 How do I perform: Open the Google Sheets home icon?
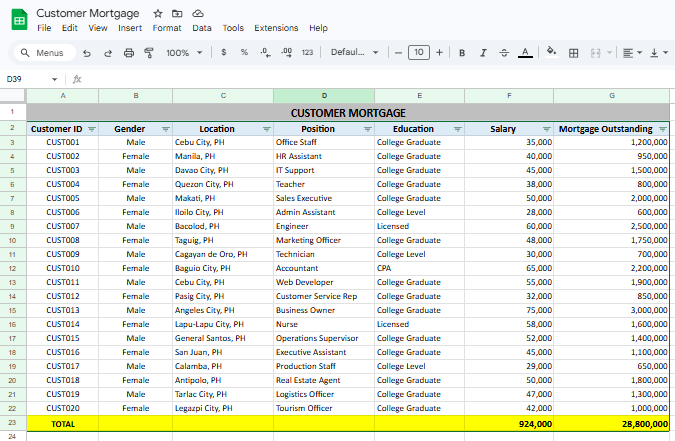click(19, 20)
